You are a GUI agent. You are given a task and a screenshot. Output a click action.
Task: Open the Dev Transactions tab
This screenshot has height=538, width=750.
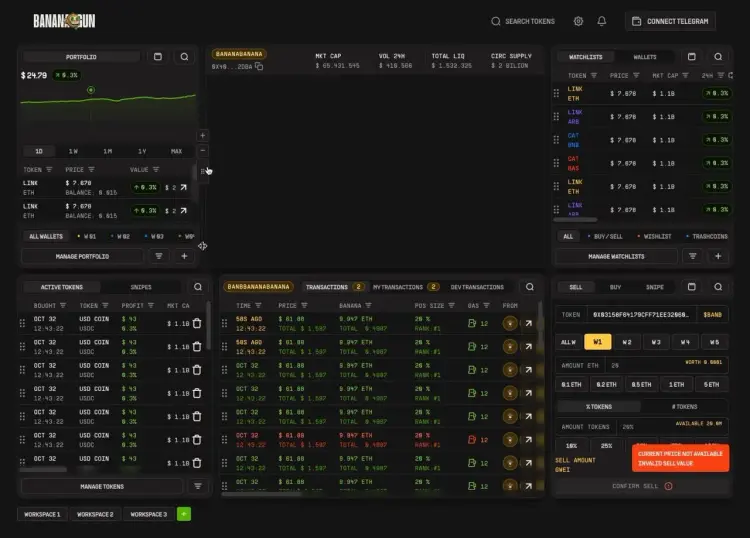pyautogui.click(x=477, y=287)
